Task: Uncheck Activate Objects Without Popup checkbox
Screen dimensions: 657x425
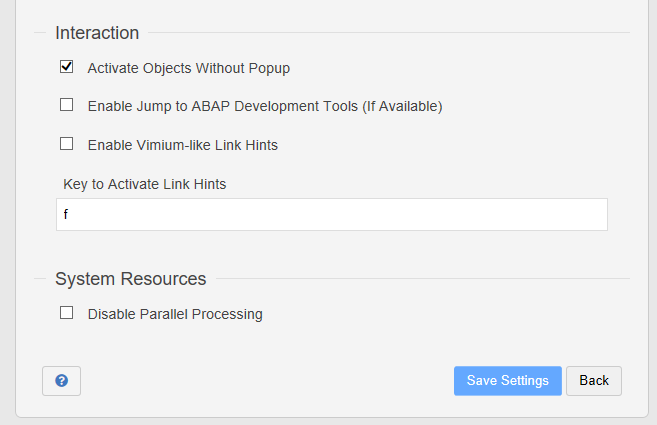Action: (x=67, y=67)
